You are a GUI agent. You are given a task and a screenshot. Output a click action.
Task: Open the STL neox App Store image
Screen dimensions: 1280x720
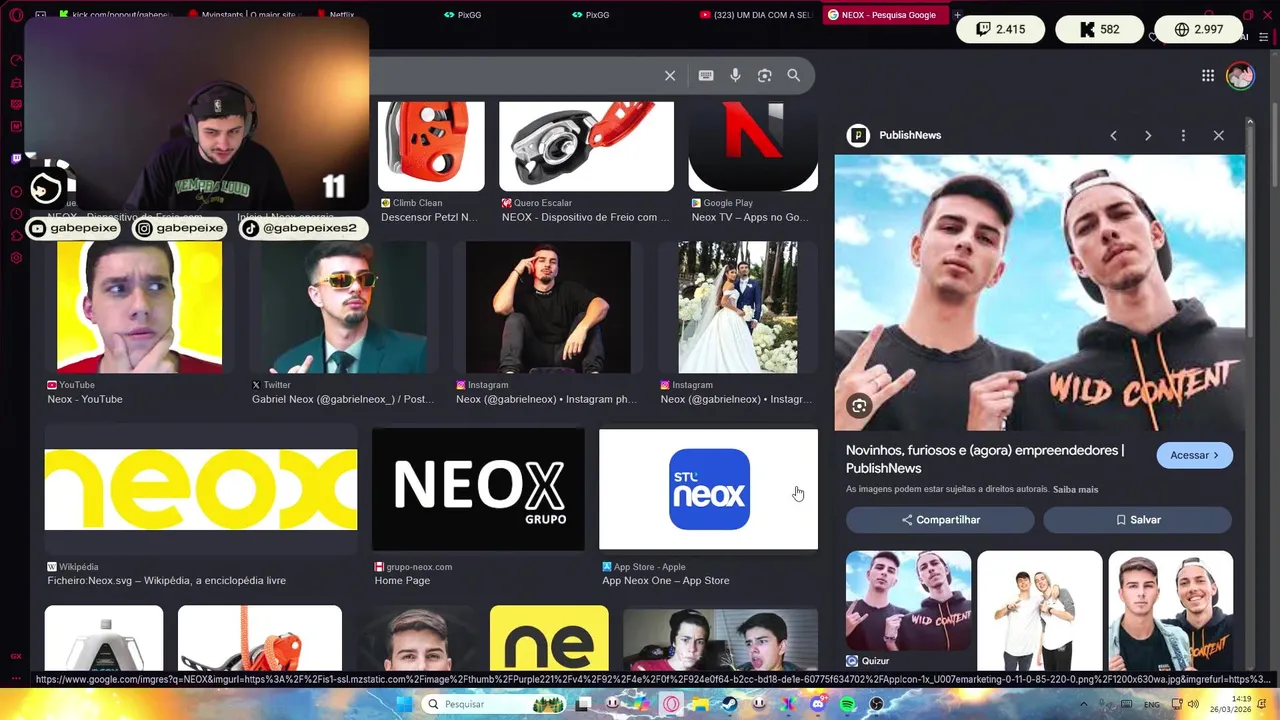[x=708, y=490]
